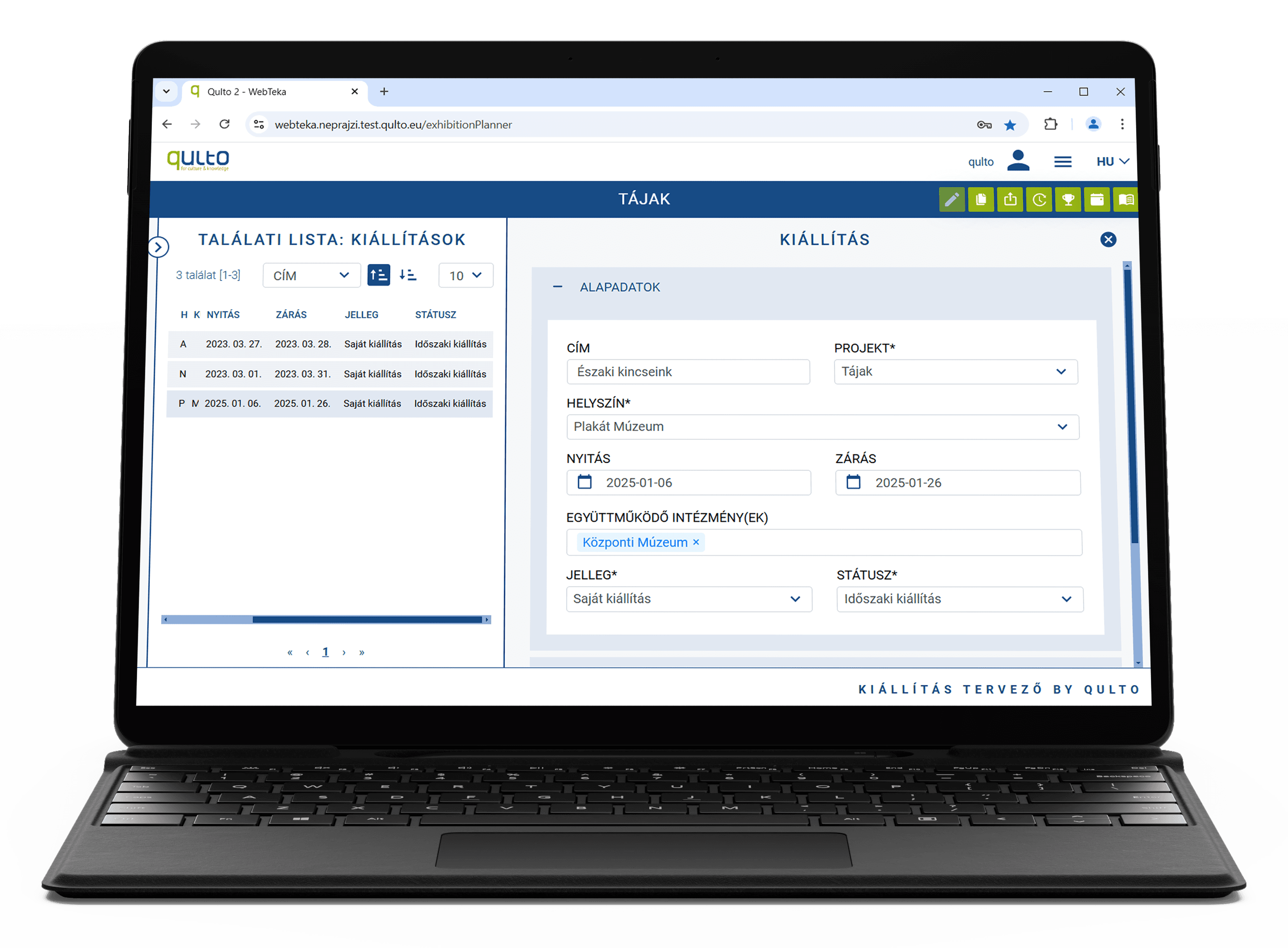The image size is (1288, 948).
Task: Open the 10 results per page dropdown
Action: coord(465,275)
